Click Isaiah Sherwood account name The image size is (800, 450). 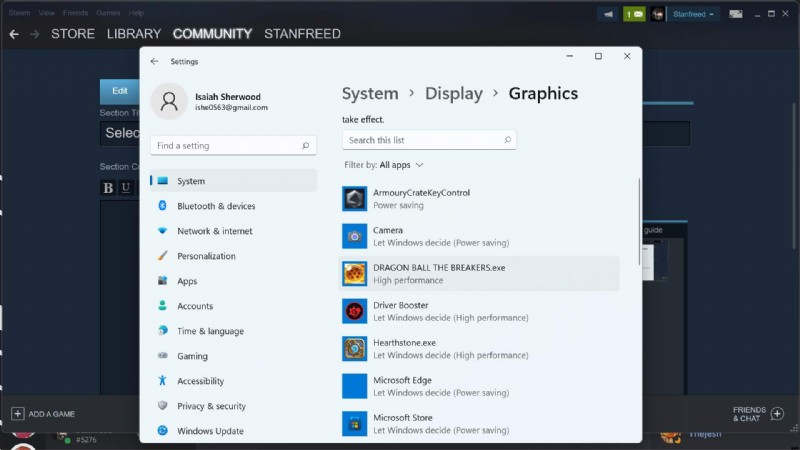pyautogui.click(x=228, y=96)
